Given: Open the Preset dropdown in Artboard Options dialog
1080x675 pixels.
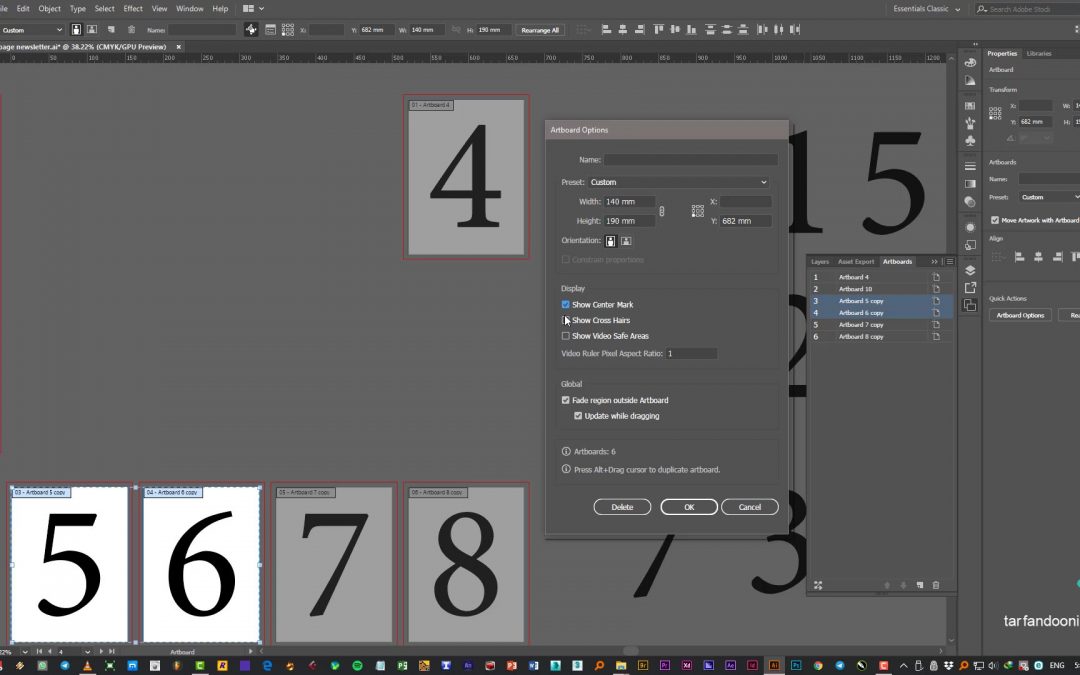Looking at the screenshot, I should click(678, 183).
